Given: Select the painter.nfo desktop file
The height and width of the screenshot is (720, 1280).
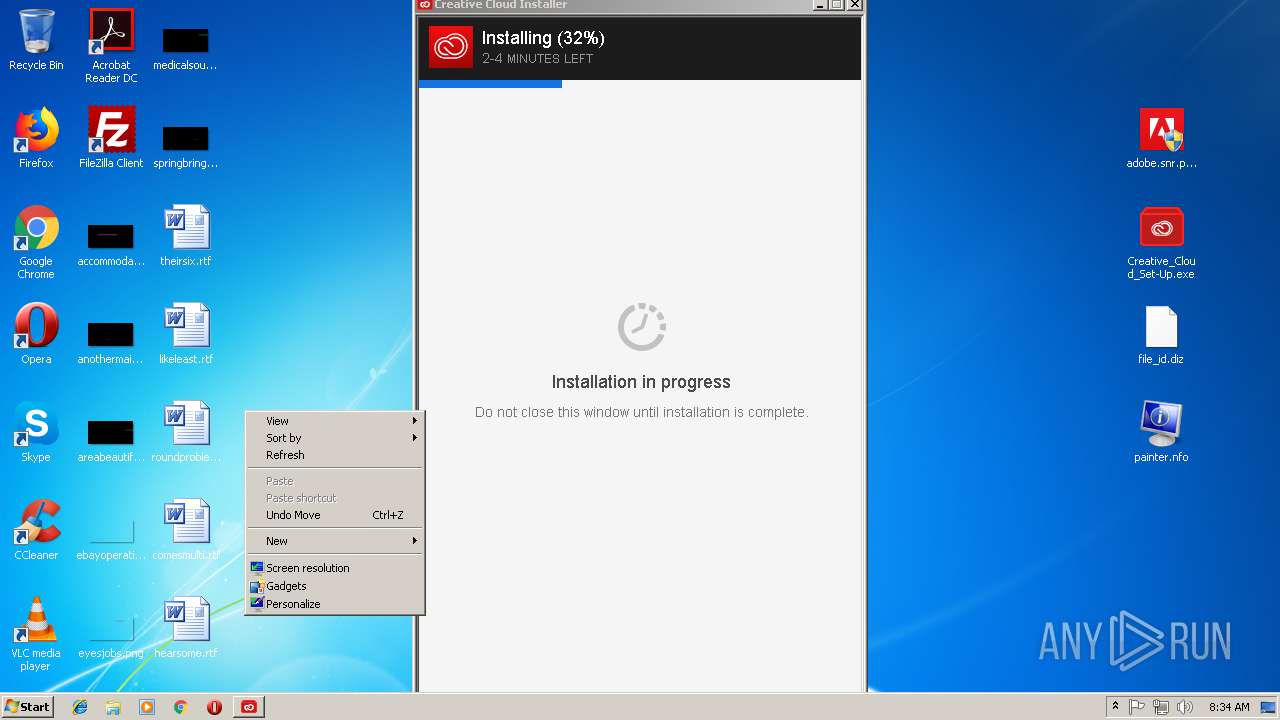Looking at the screenshot, I should click(x=1161, y=432).
